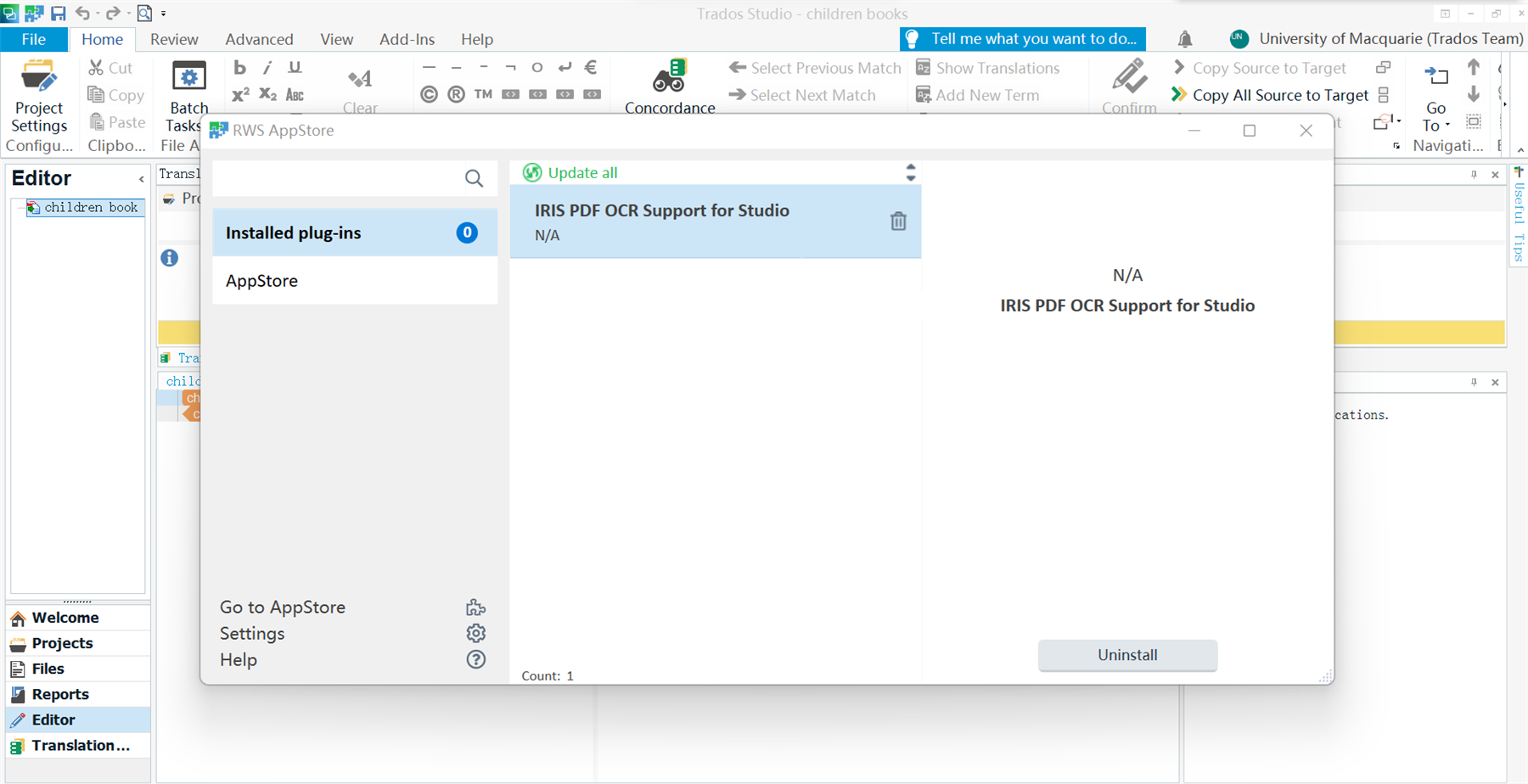Screen dimensions: 1528x784
Task: Insert the TM trademark symbol
Action: (483, 94)
